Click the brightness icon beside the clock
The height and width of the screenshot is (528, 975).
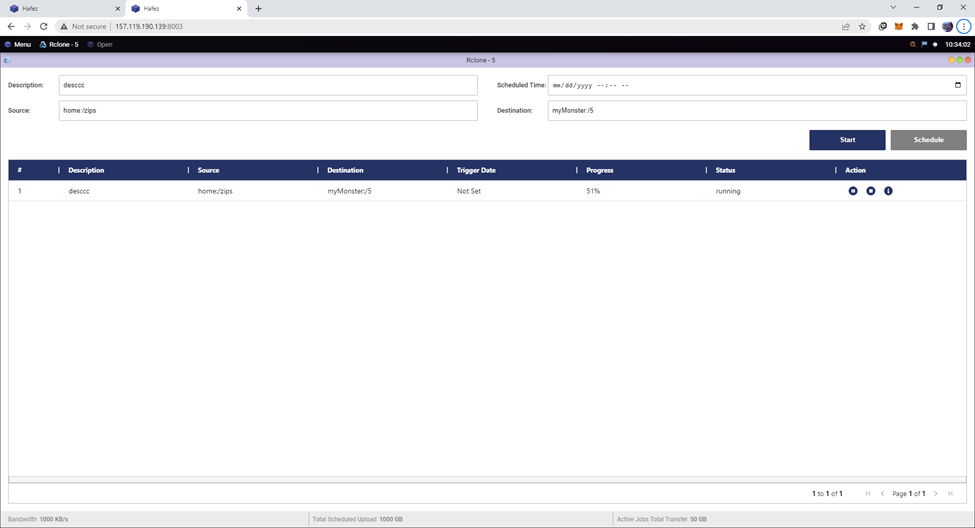point(935,44)
